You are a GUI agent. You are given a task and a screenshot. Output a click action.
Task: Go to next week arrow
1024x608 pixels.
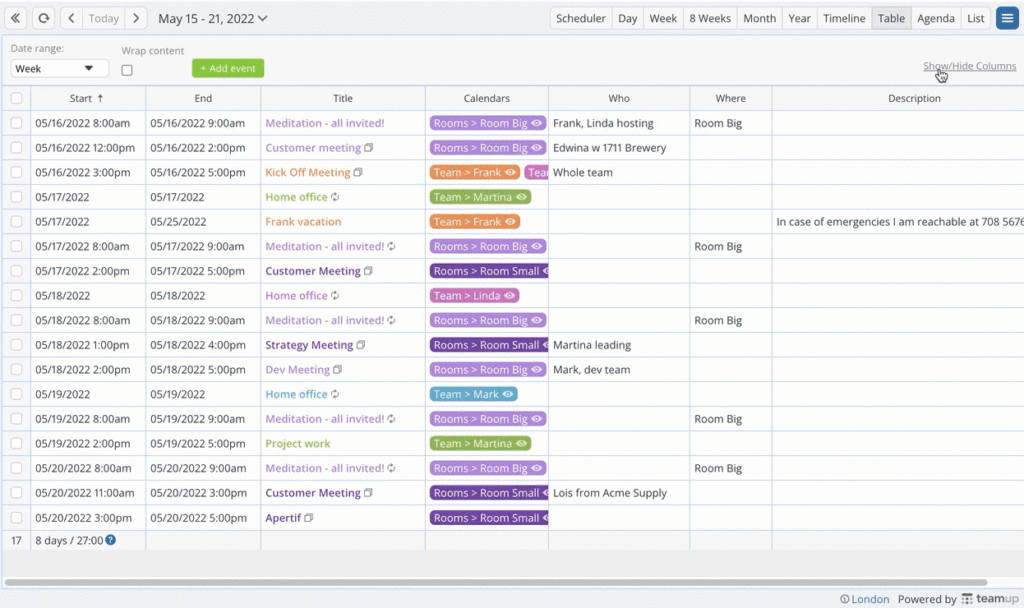(x=136, y=18)
